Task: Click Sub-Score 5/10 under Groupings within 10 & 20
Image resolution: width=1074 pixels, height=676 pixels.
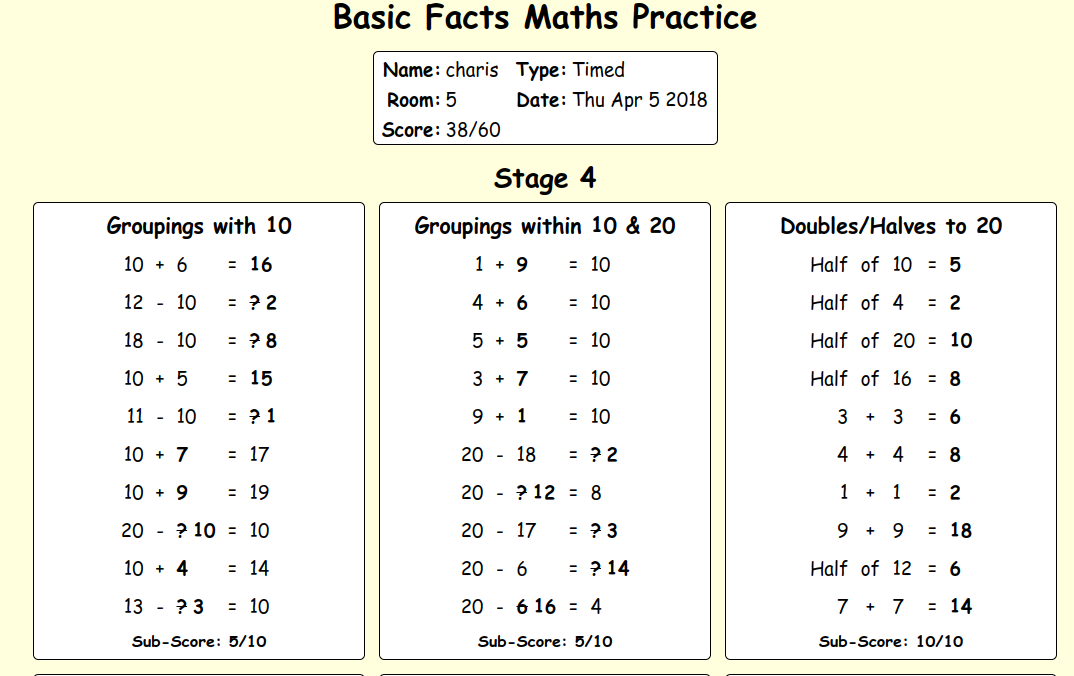Action: [545, 642]
